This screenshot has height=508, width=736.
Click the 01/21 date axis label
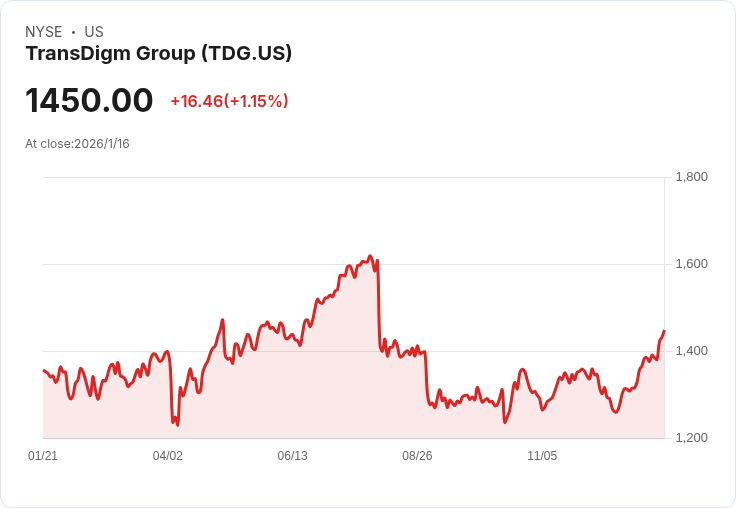coord(43,455)
